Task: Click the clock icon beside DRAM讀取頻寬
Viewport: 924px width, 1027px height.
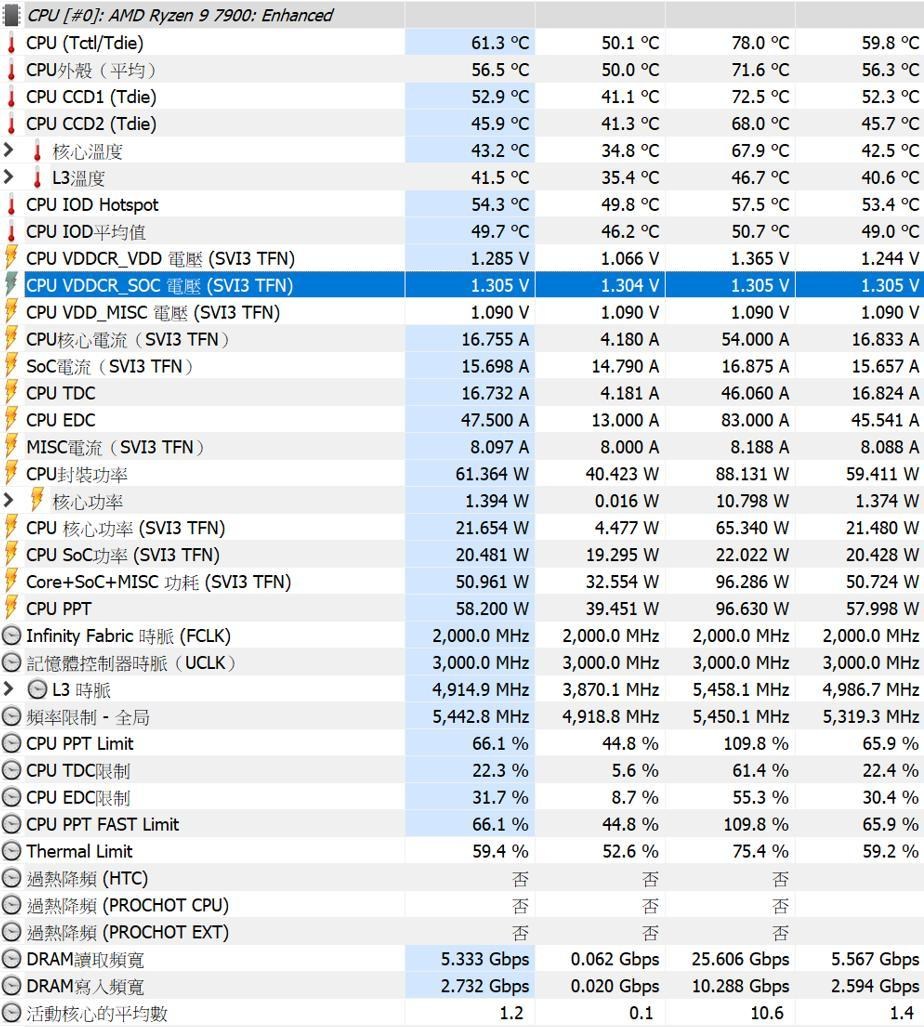Action: click(x=12, y=960)
